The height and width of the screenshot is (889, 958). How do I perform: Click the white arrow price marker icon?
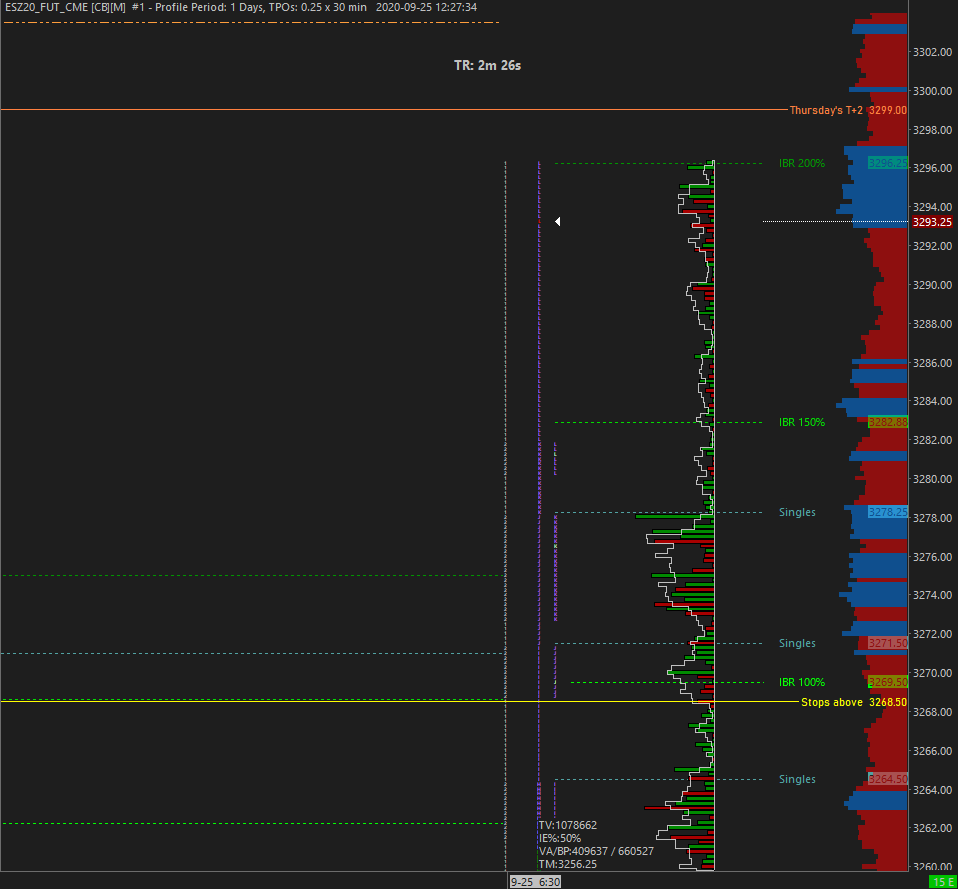pos(557,221)
